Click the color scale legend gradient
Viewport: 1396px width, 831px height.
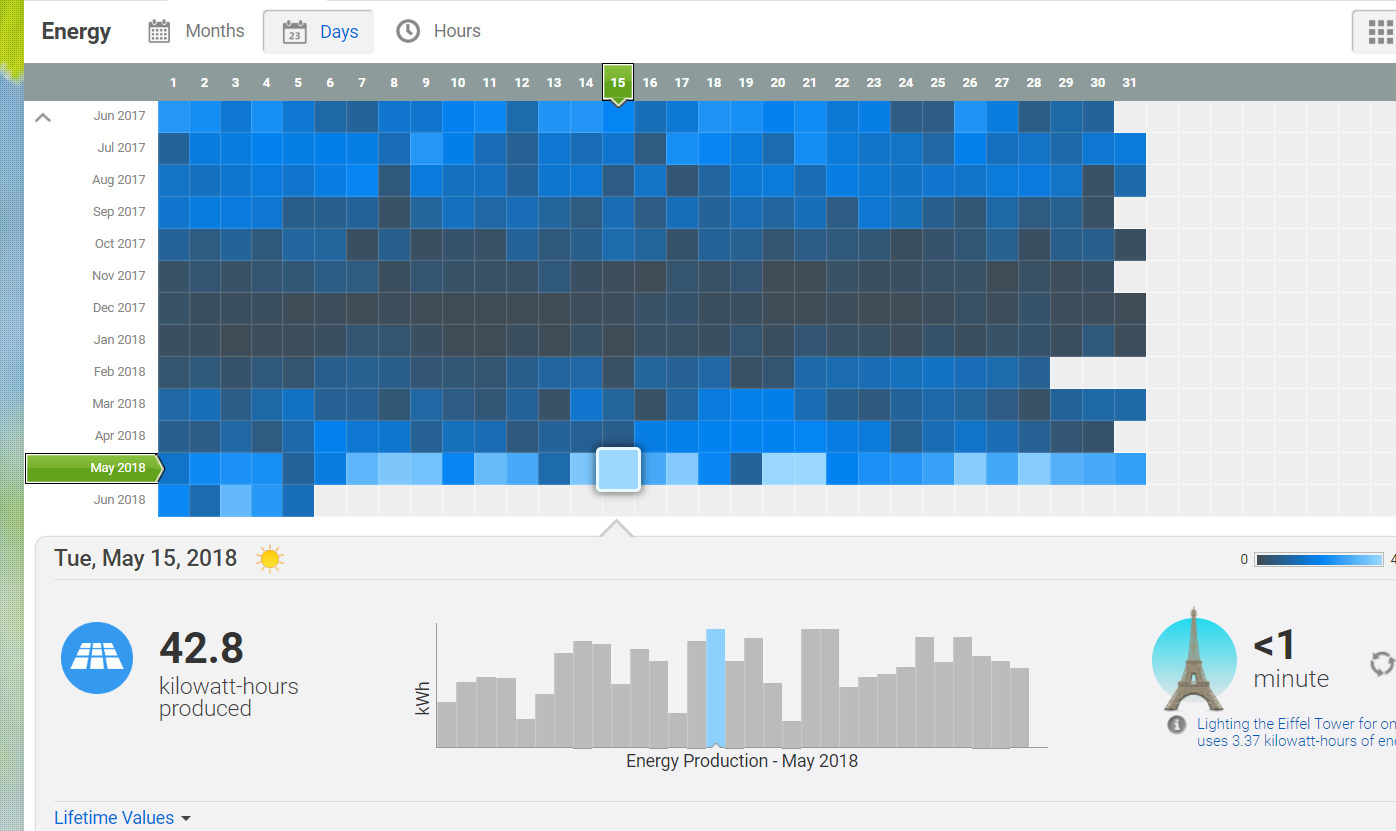1319,560
